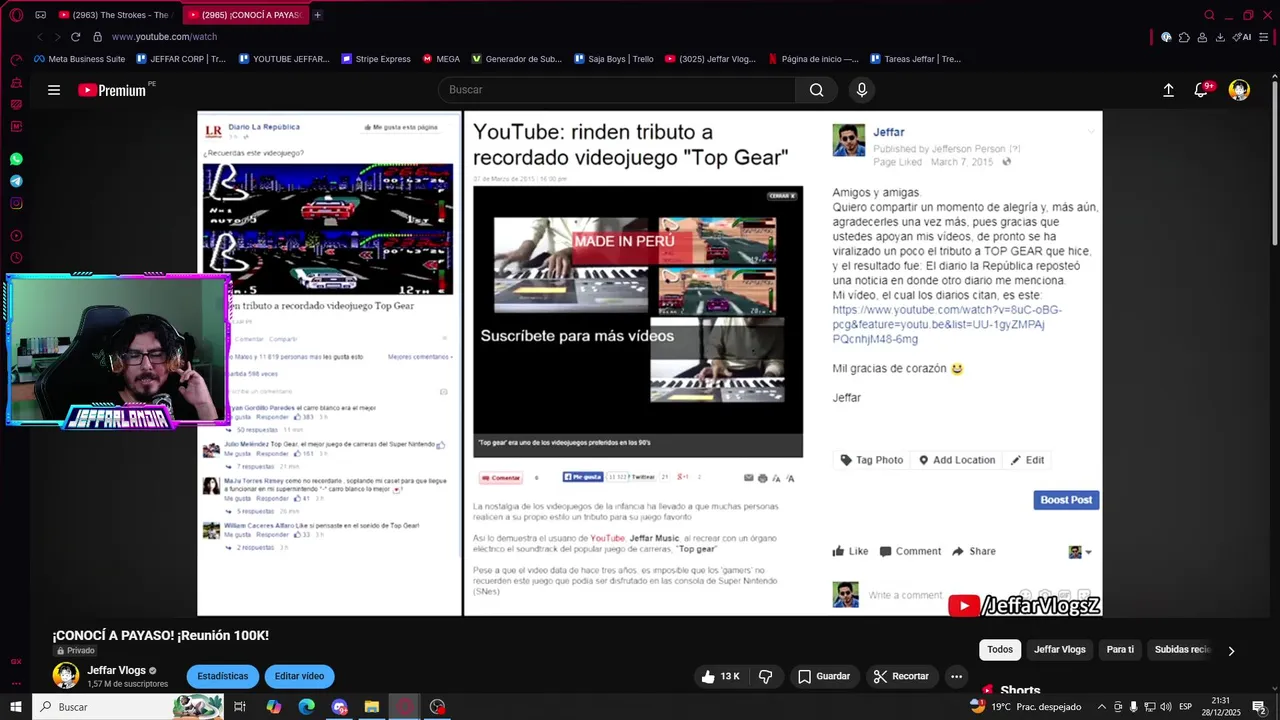Click Jeffar Vlogs channel name

click(116, 670)
